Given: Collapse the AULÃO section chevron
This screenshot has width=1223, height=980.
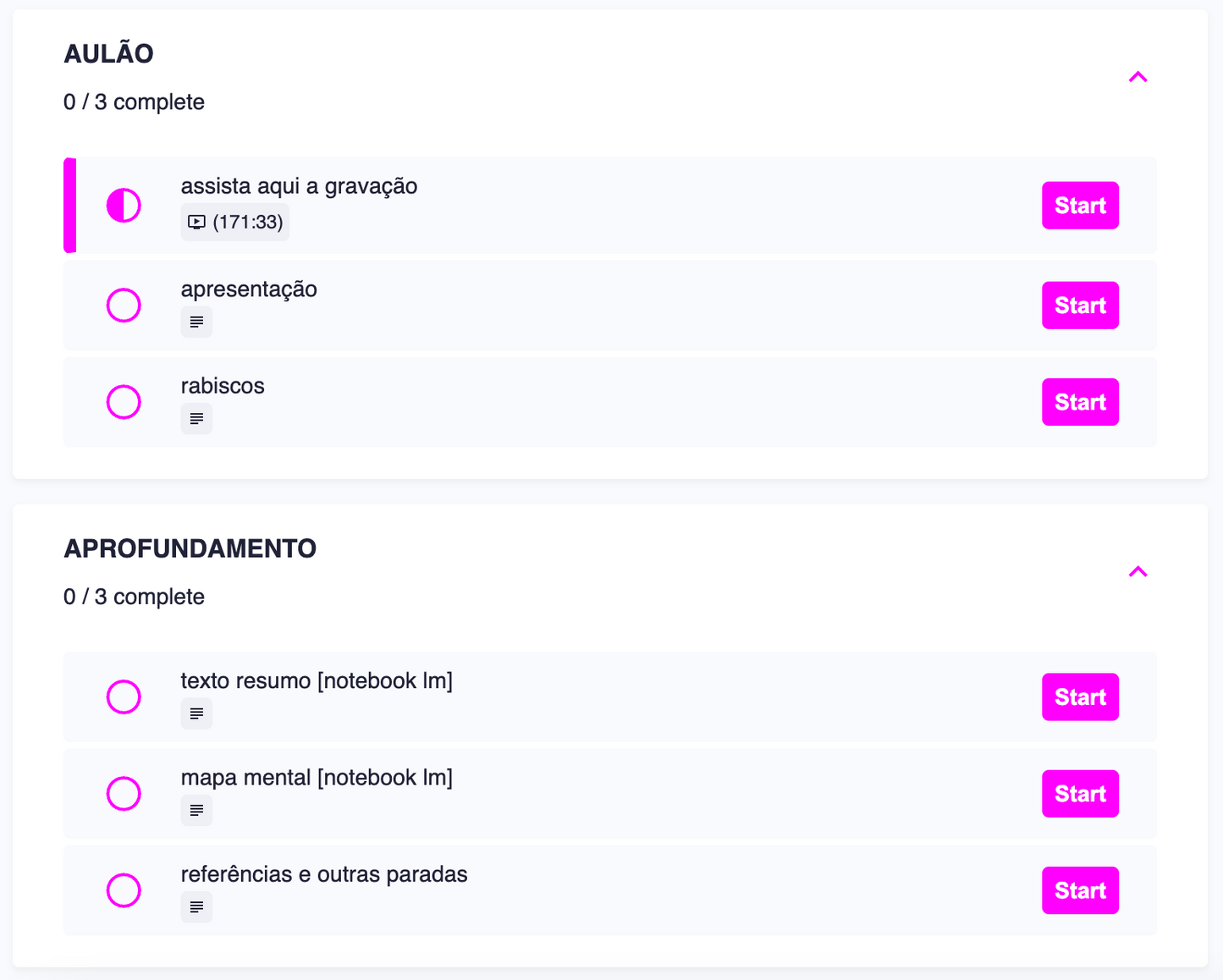Looking at the screenshot, I should (x=1138, y=77).
